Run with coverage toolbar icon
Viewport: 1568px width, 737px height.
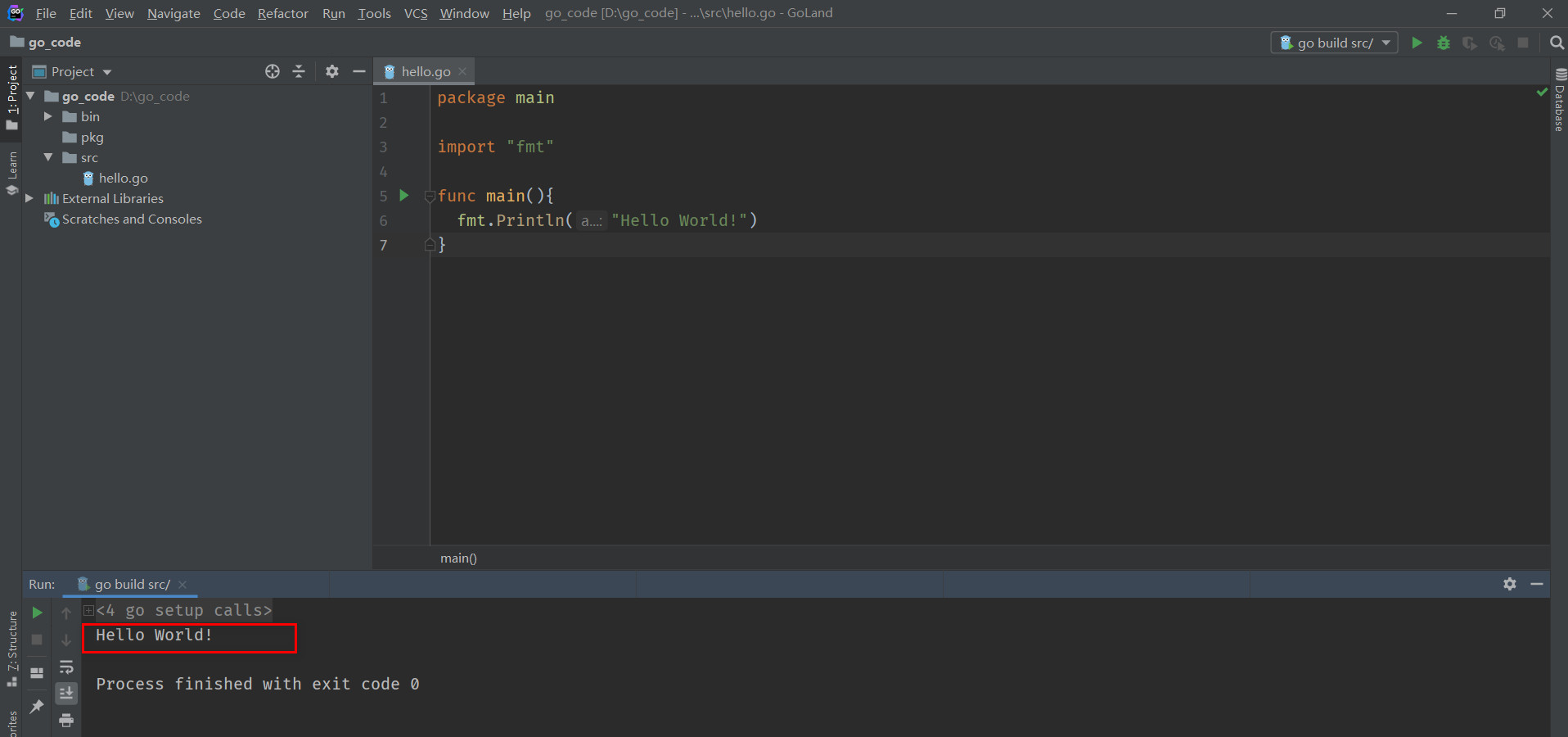click(x=1470, y=43)
